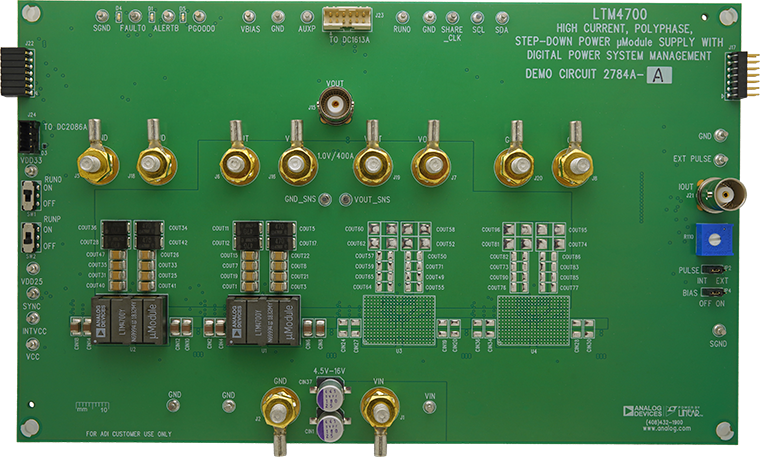Select the J24 header to DC2086A
This screenshot has width=760, height=457.
[x=30, y=136]
